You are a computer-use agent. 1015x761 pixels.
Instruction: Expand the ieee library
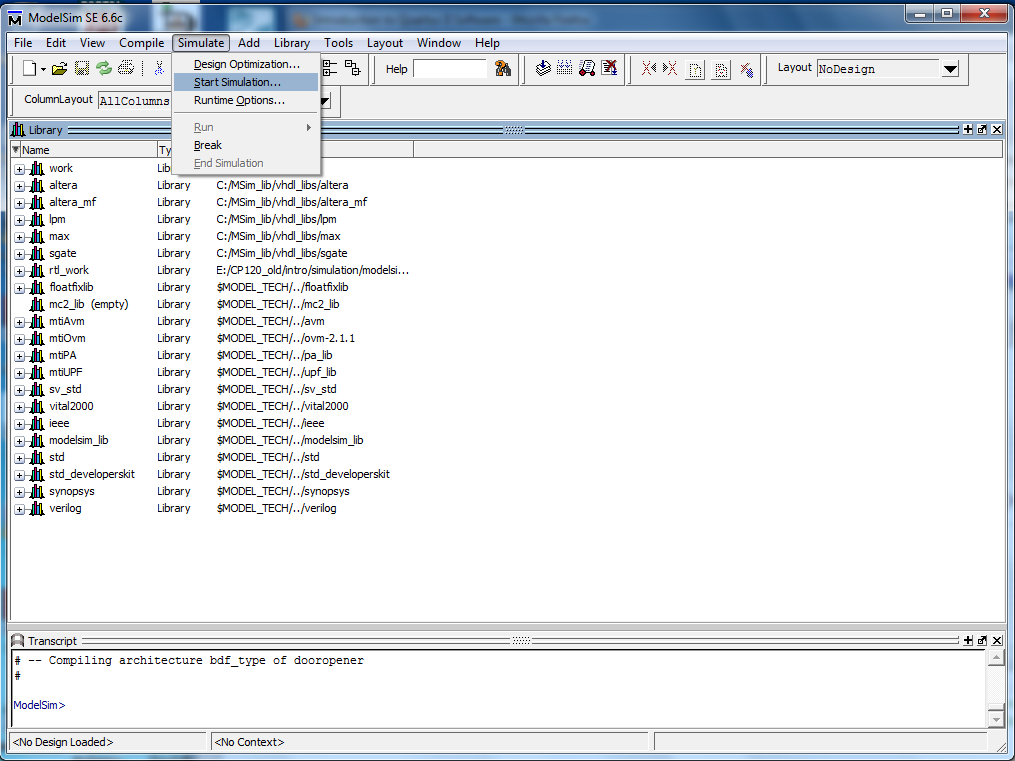(x=19, y=424)
